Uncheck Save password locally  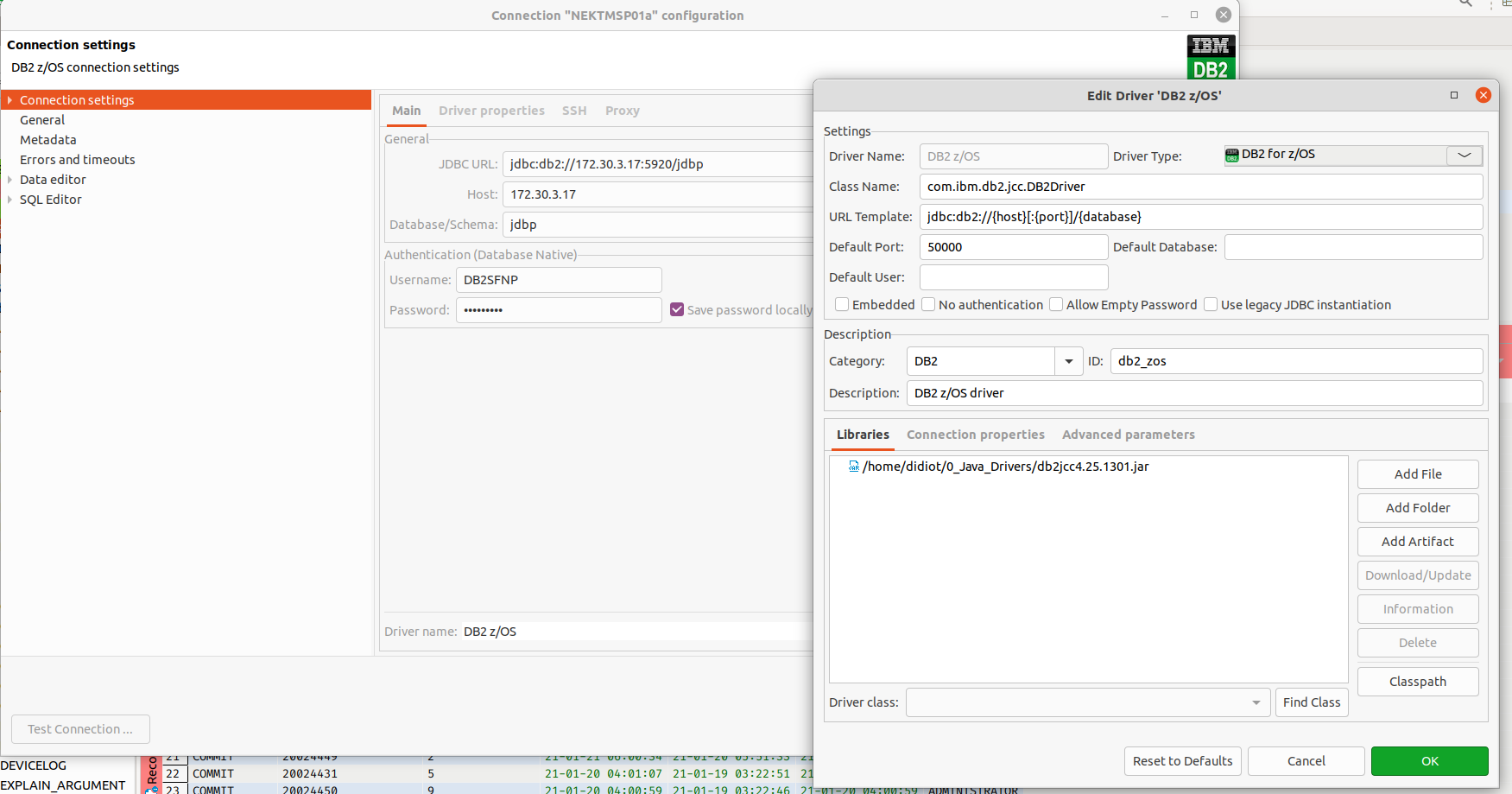point(677,309)
